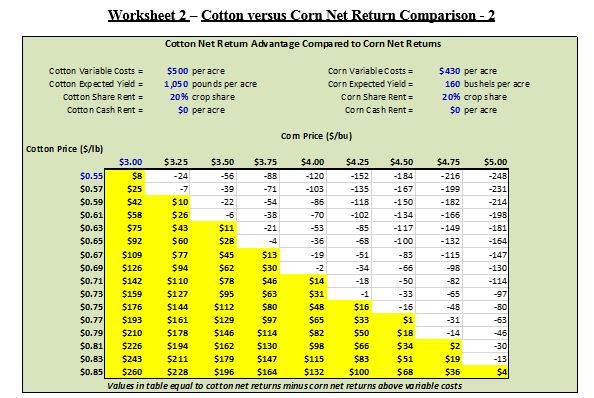This screenshot has height=398, width=594.
Task: Select the $0.69 cotton price row header
Action: pos(91,268)
